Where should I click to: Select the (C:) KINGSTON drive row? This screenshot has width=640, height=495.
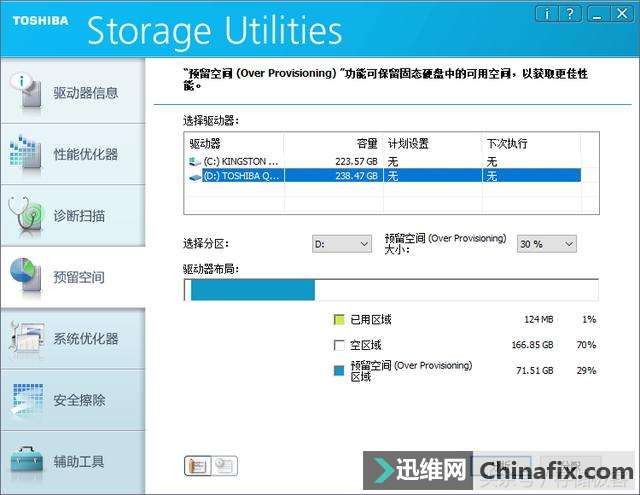384,162
